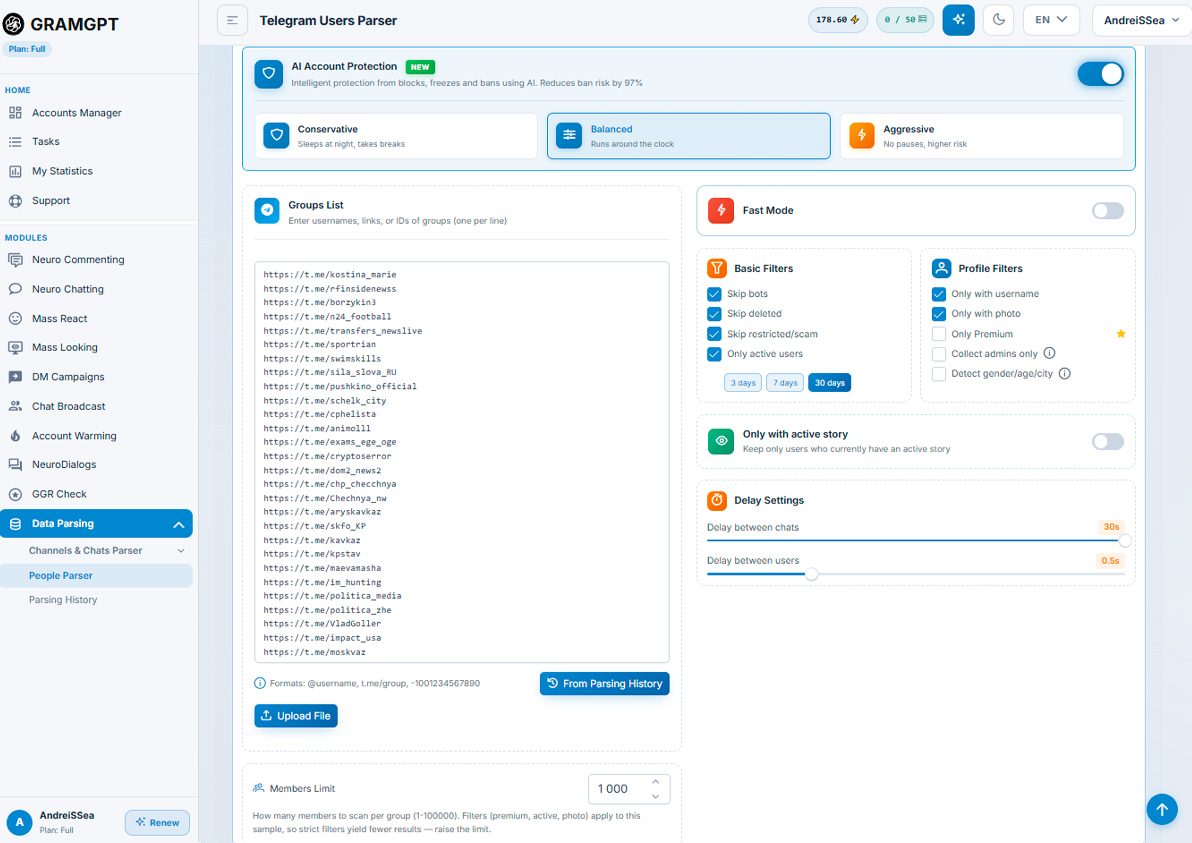Click the Formats info icon
The height and width of the screenshot is (843, 1192).
click(260, 683)
